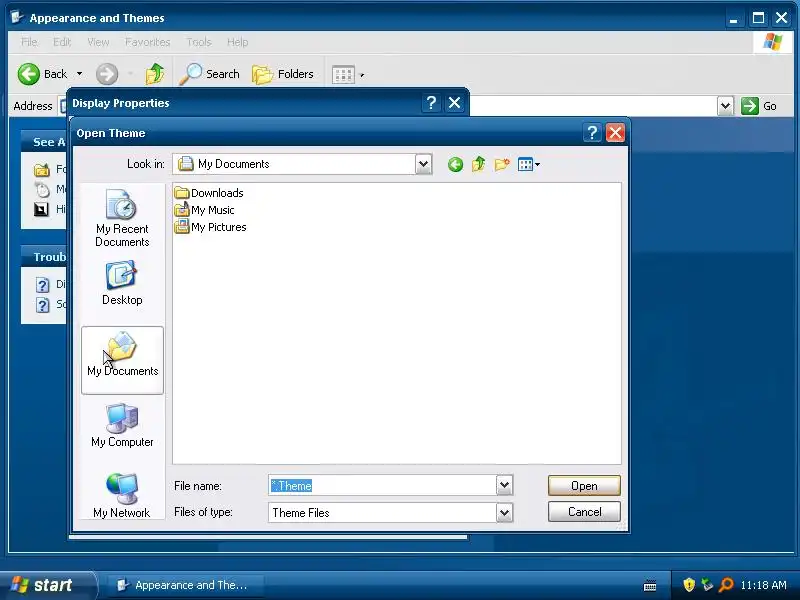
Task: Click the orange magnifier tray icon
Action: click(x=726, y=584)
